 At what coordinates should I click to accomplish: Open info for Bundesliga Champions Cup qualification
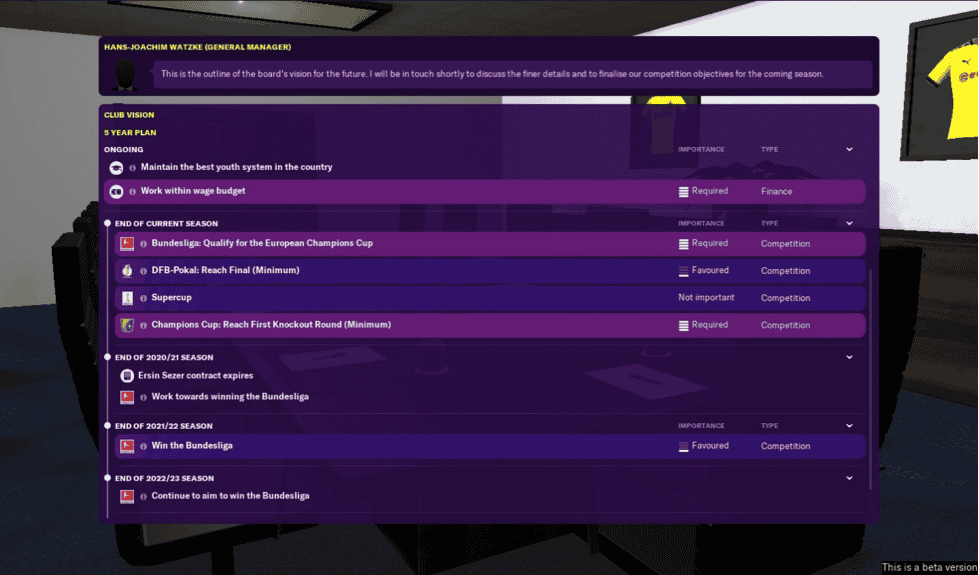[x=144, y=244]
